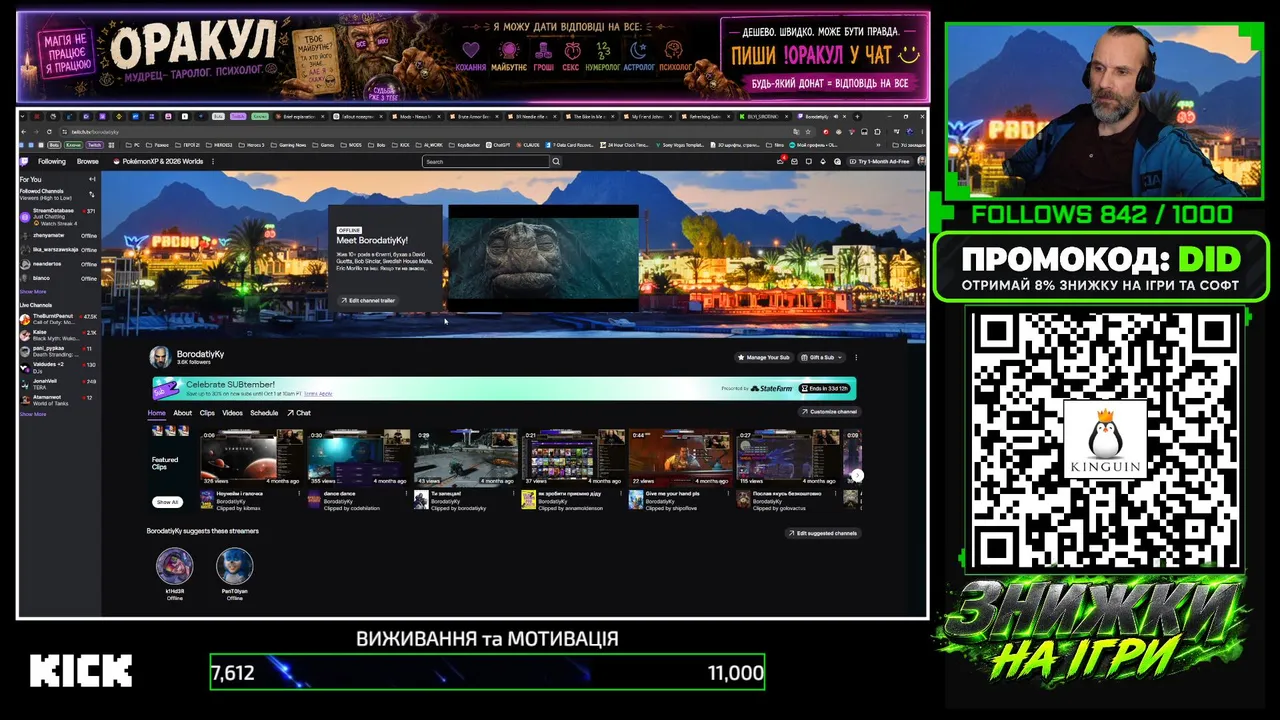Screen dimensions: 1280x720
Task: Click viewer goal progress bar 7,612 / 11,000
Action: (487, 672)
